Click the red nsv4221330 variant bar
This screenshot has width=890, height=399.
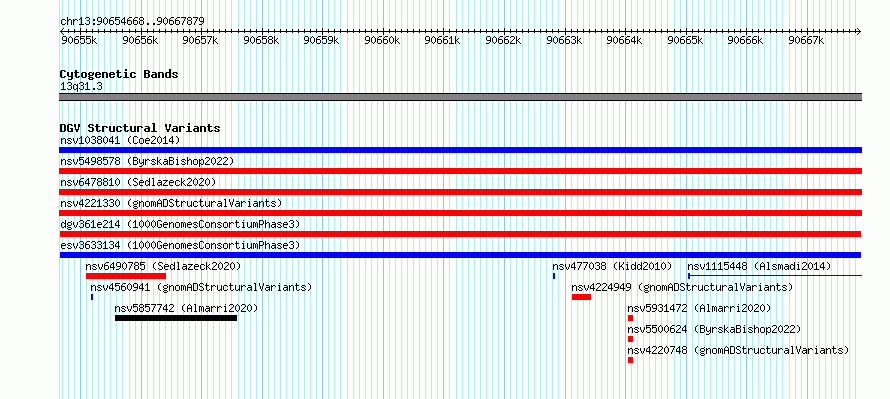(x=460, y=213)
